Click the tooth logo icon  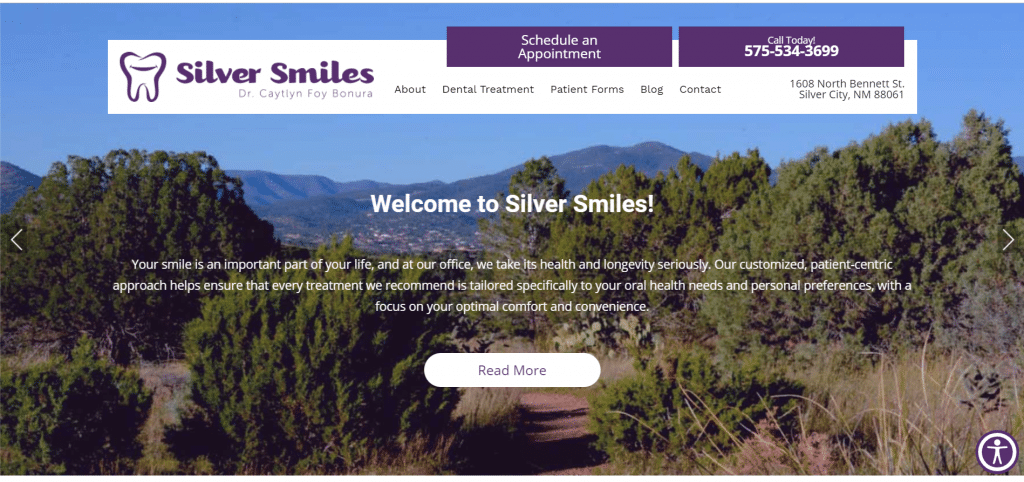143,76
